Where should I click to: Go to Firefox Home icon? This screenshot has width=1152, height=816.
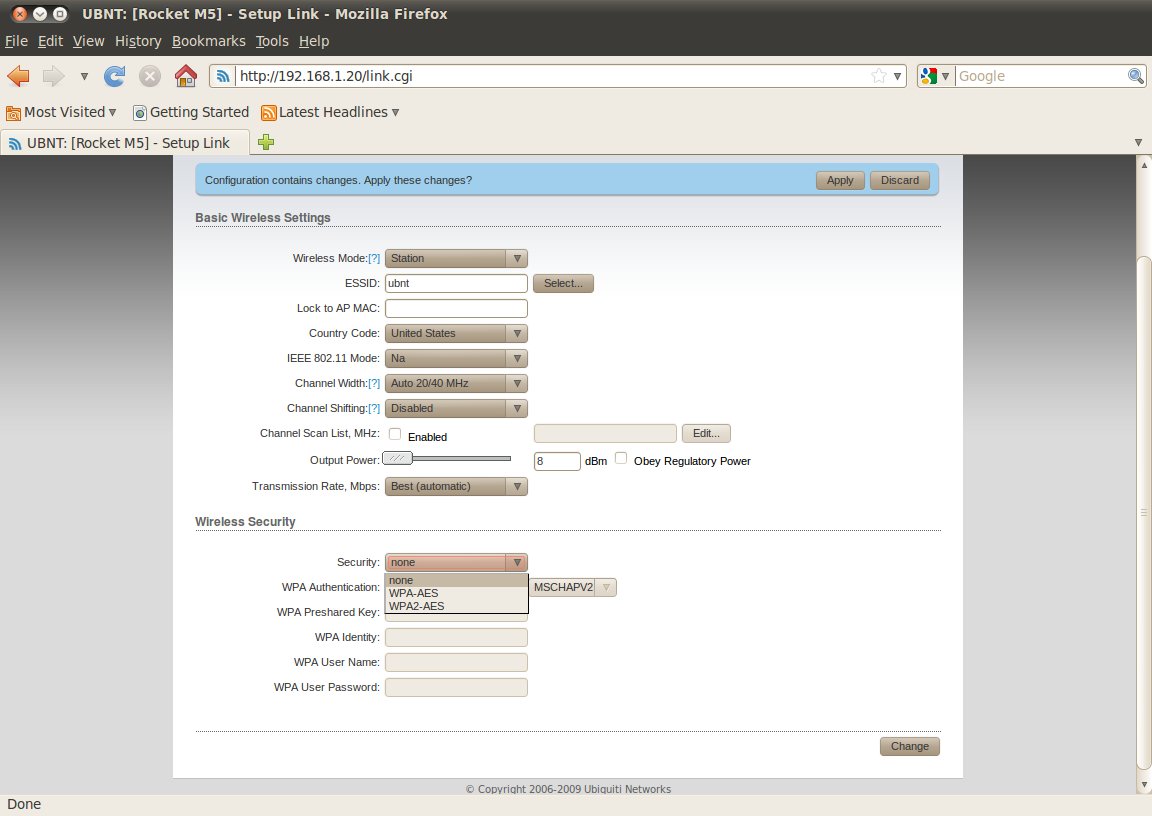point(185,76)
